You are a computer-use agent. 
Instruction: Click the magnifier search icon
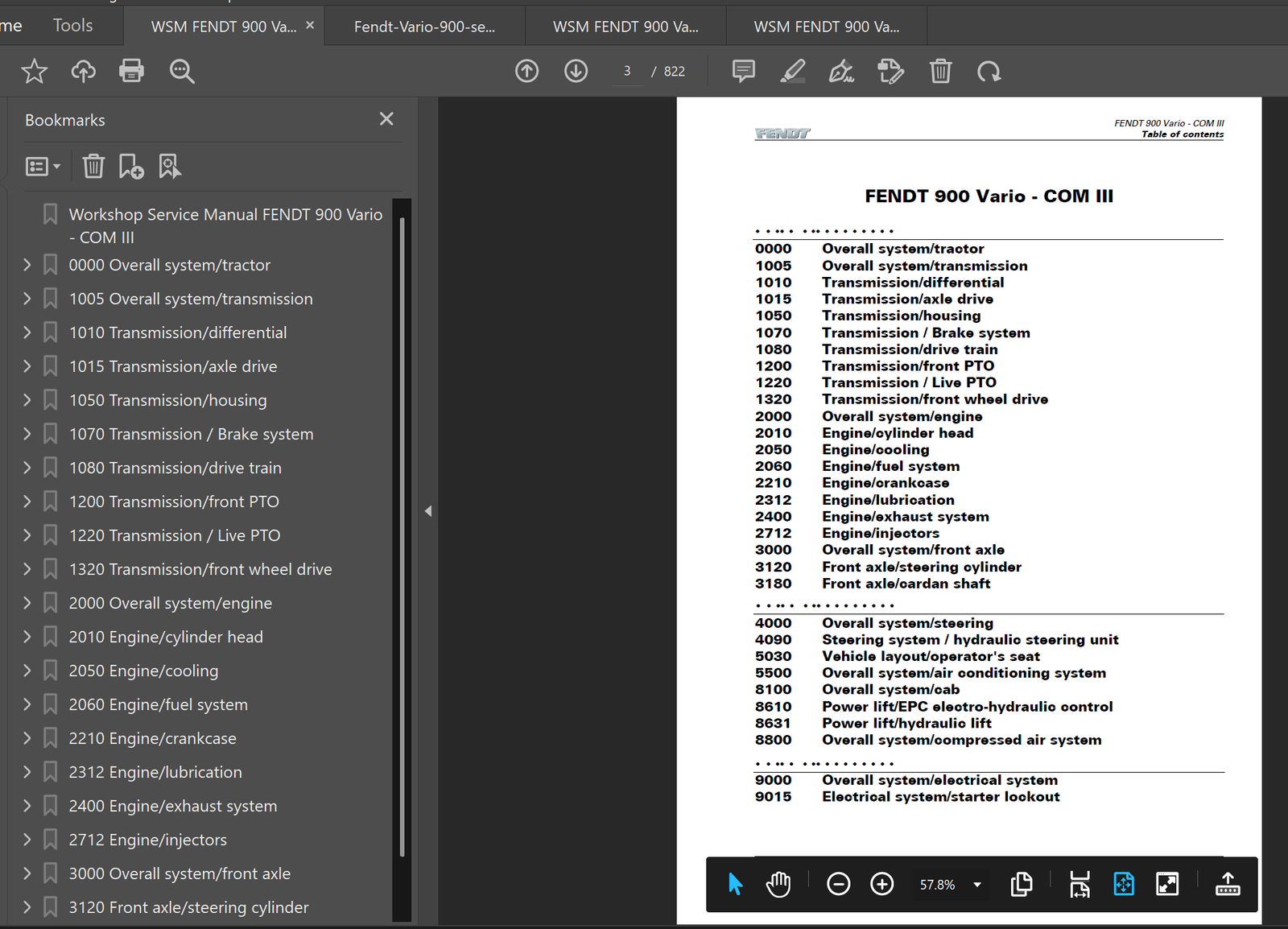click(182, 72)
